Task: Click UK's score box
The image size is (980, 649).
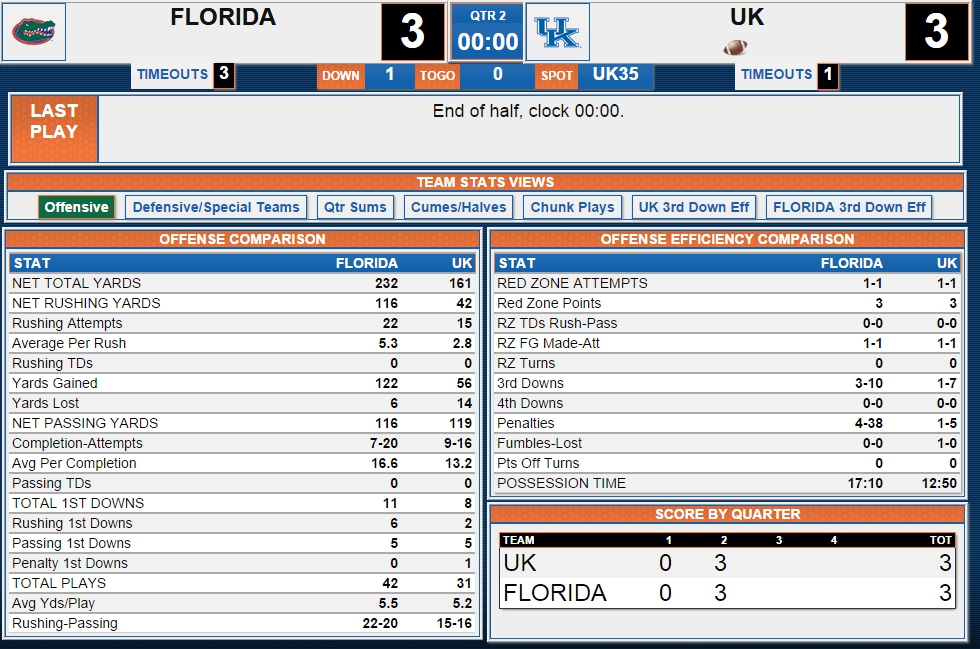Action: (x=936, y=31)
